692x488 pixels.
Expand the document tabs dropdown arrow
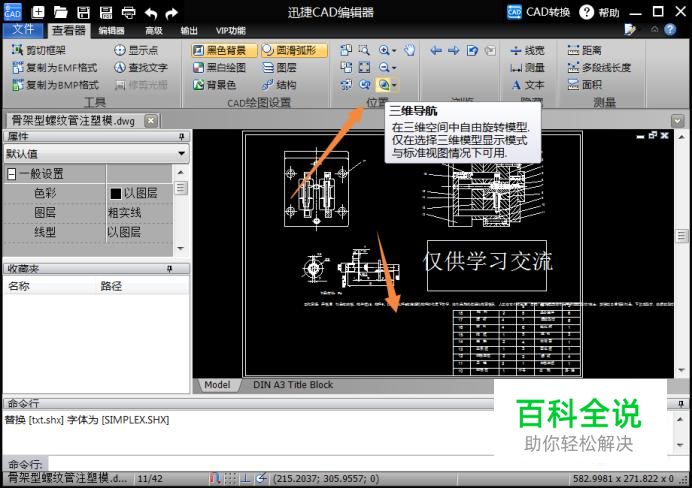tap(677, 120)
